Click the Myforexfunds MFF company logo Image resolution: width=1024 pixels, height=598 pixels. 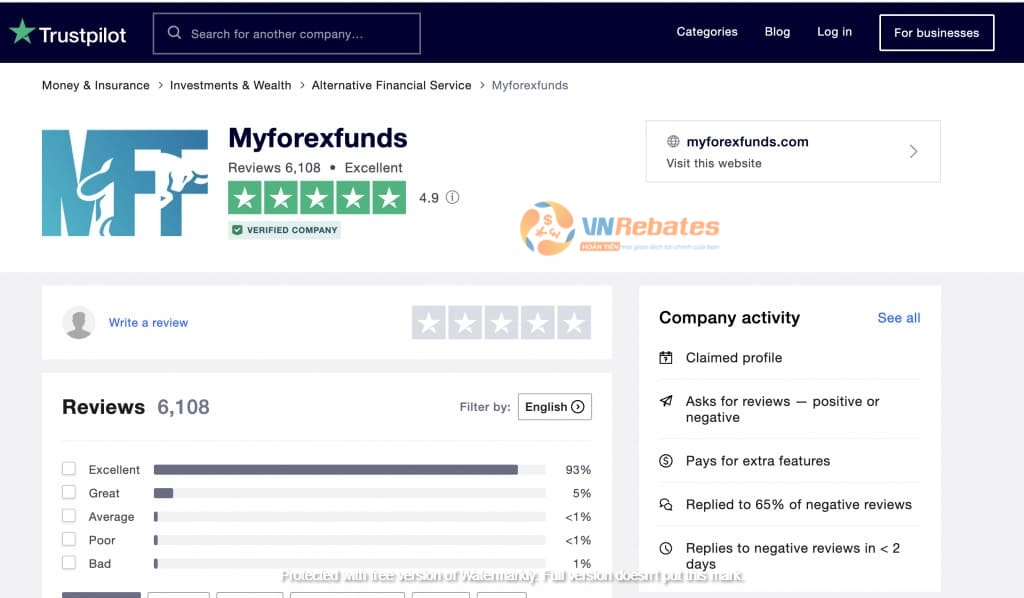click(125, 183)
